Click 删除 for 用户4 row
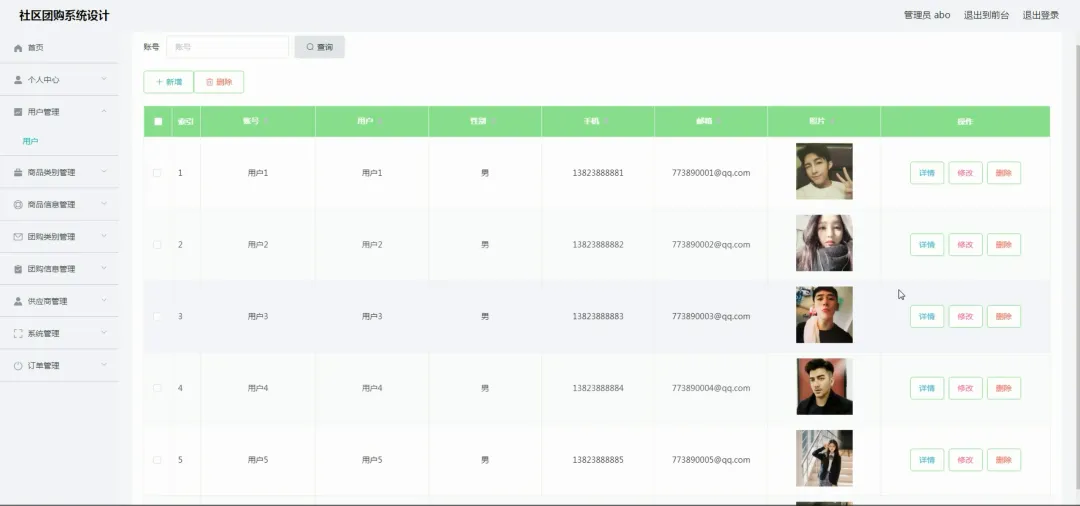 click(1004, 388)
